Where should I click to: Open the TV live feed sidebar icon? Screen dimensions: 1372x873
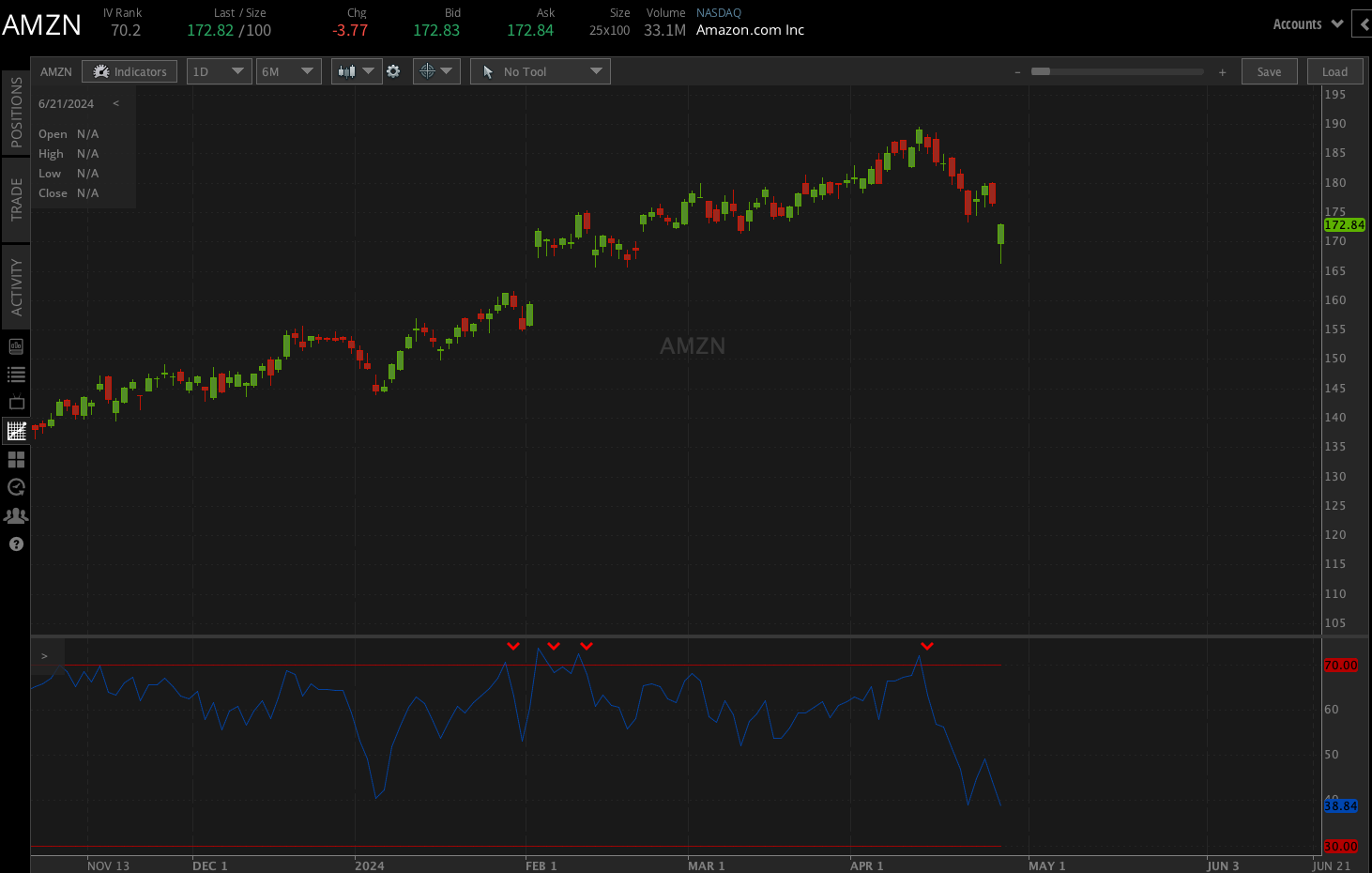coord(16,403)
